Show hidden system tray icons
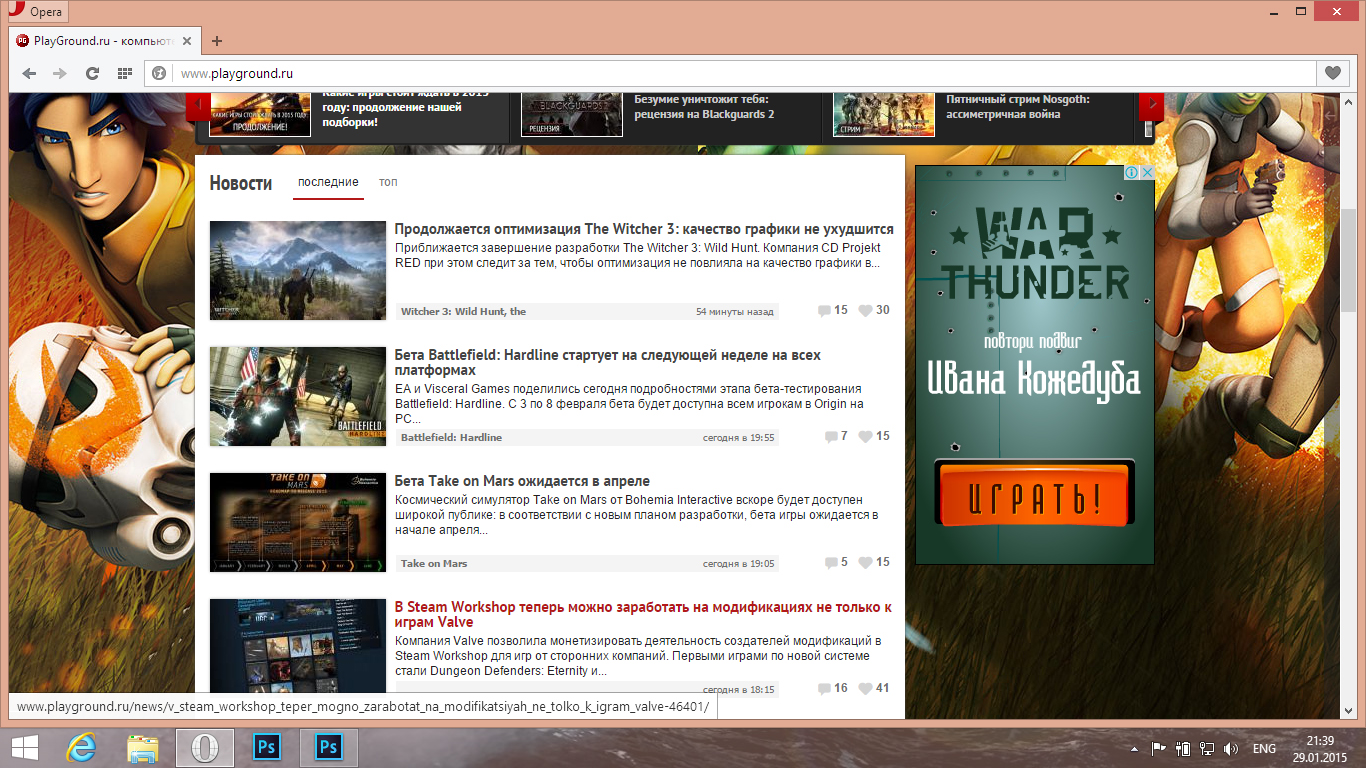The width and height of the screenshot is (1366, 768). 1135,748
